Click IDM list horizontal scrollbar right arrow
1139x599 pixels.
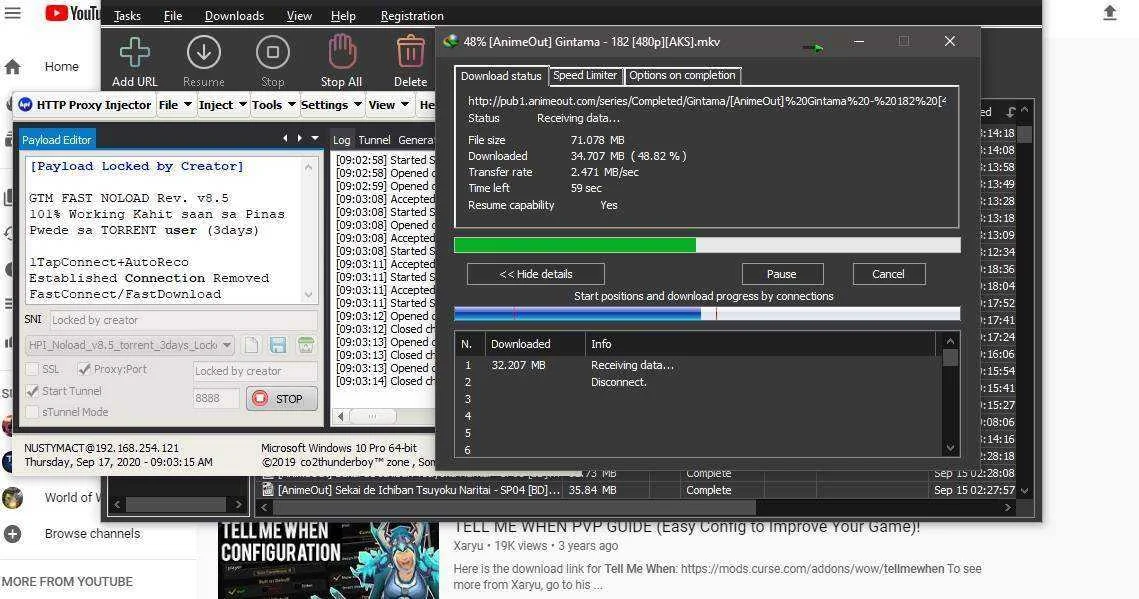[x=1008, y=508]
